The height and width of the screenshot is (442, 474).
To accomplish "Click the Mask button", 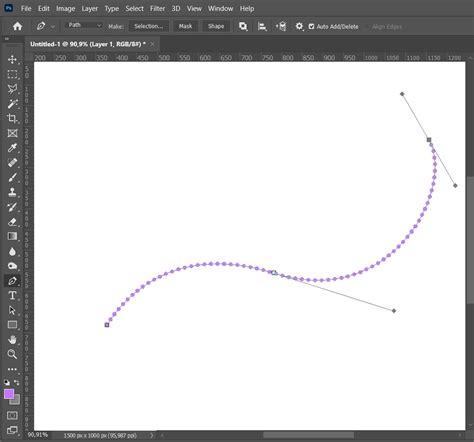I will [185, 26].
